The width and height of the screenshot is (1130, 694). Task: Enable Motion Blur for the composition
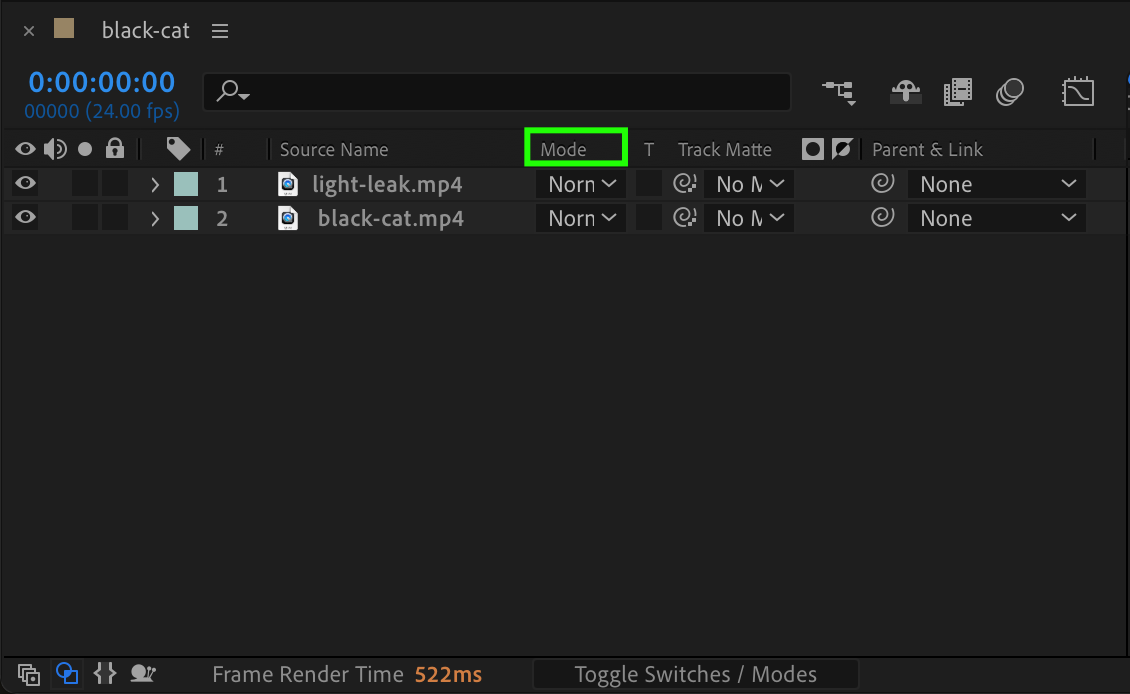coord(1010,92)
